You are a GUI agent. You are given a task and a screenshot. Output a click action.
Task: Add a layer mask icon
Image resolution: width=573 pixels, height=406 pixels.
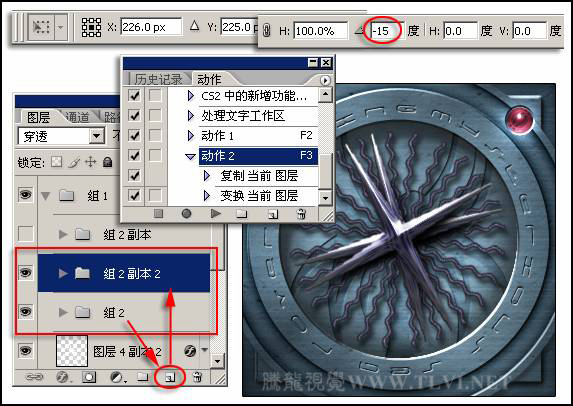click(x=89, y=377)
